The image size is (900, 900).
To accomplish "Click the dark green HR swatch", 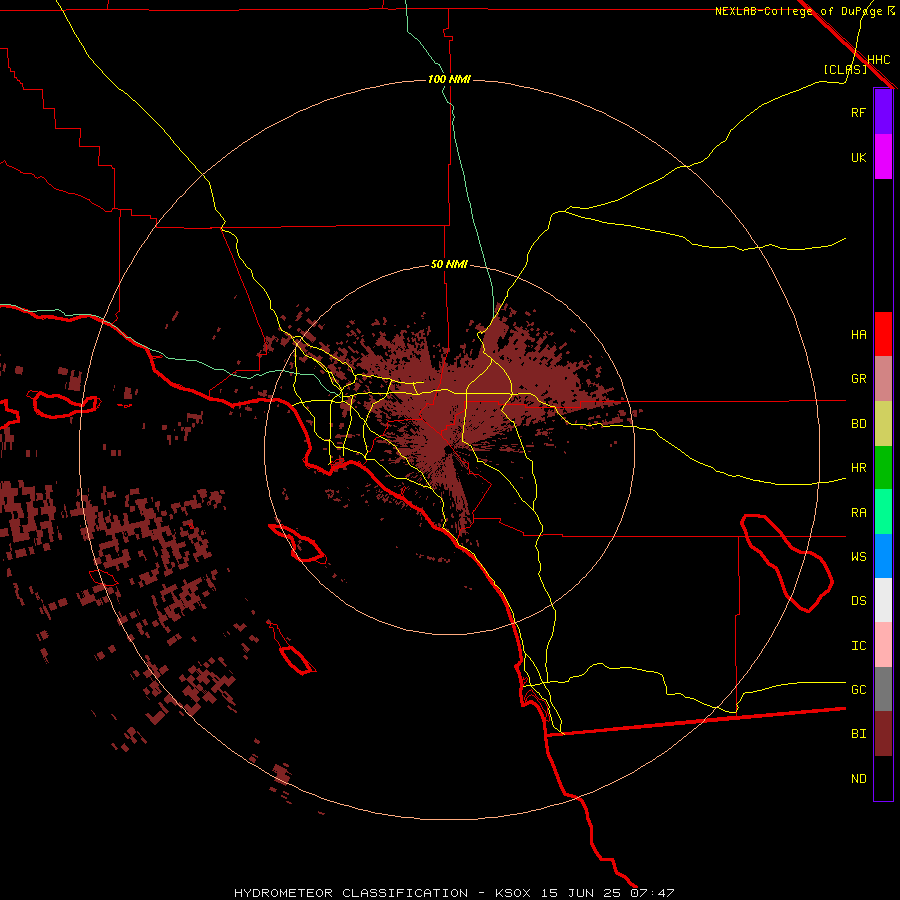I will tap(883, 468).
